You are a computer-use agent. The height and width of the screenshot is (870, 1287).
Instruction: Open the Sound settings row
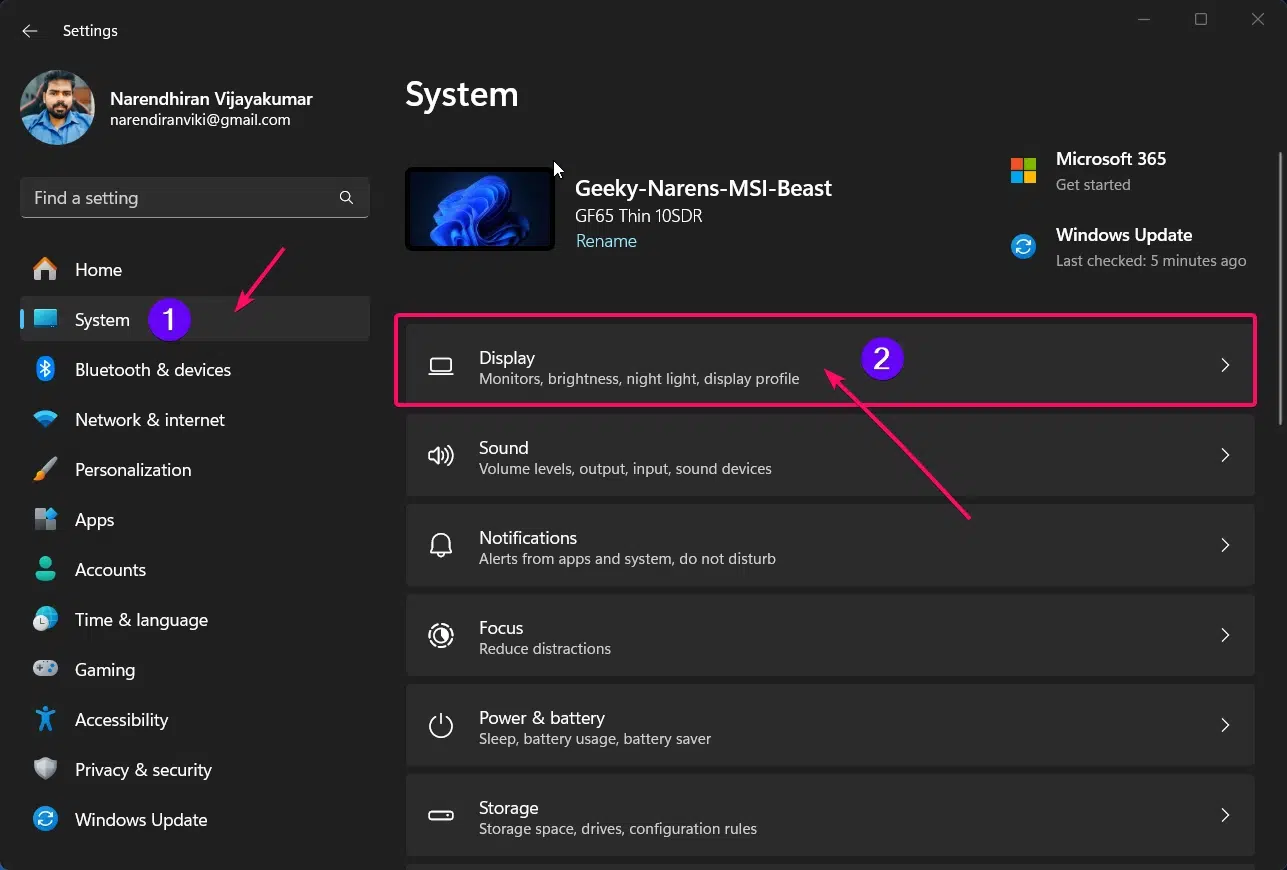[830, 456]
